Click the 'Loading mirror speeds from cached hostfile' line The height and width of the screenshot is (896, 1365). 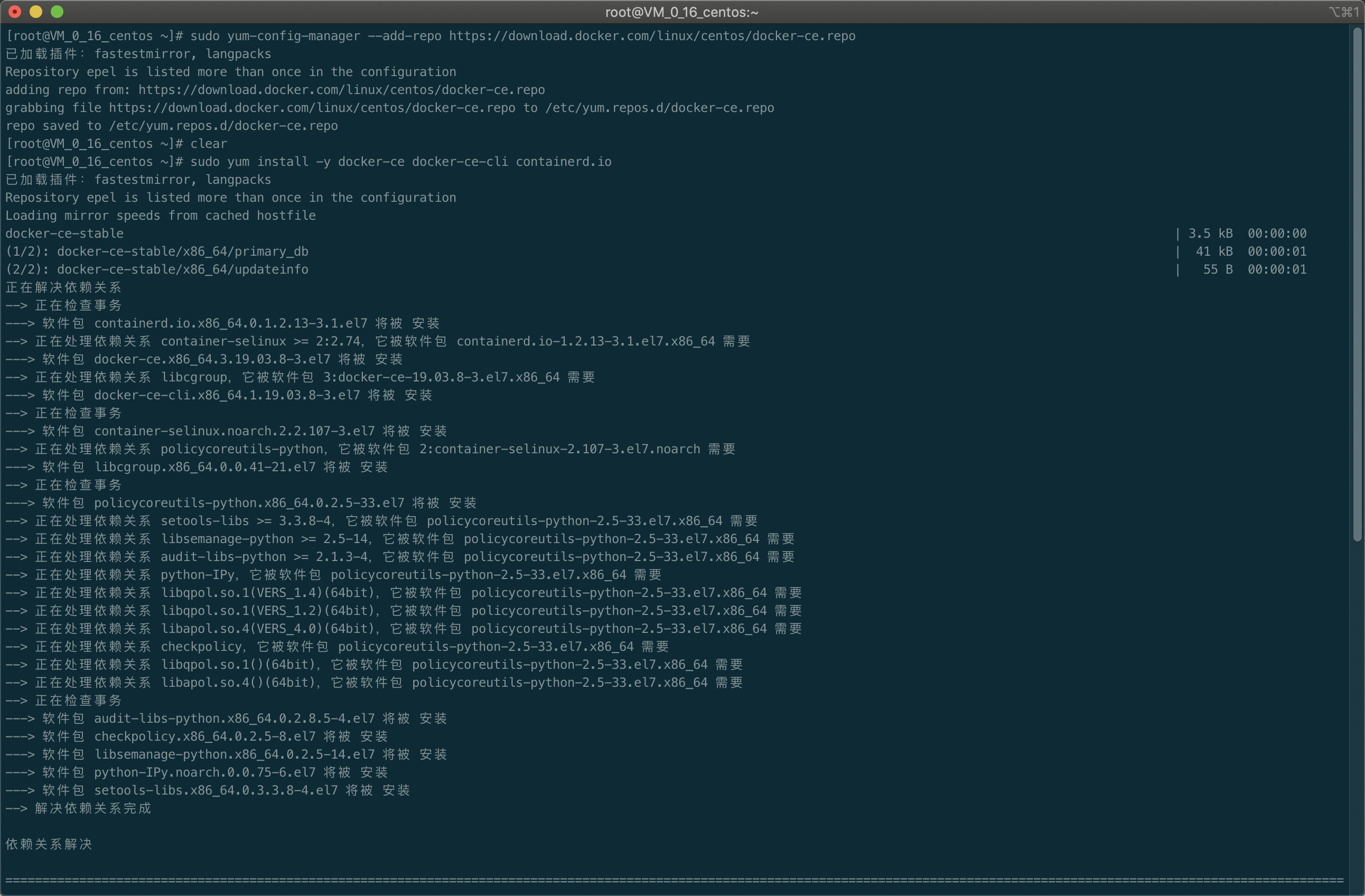click(x=161, y=216)
